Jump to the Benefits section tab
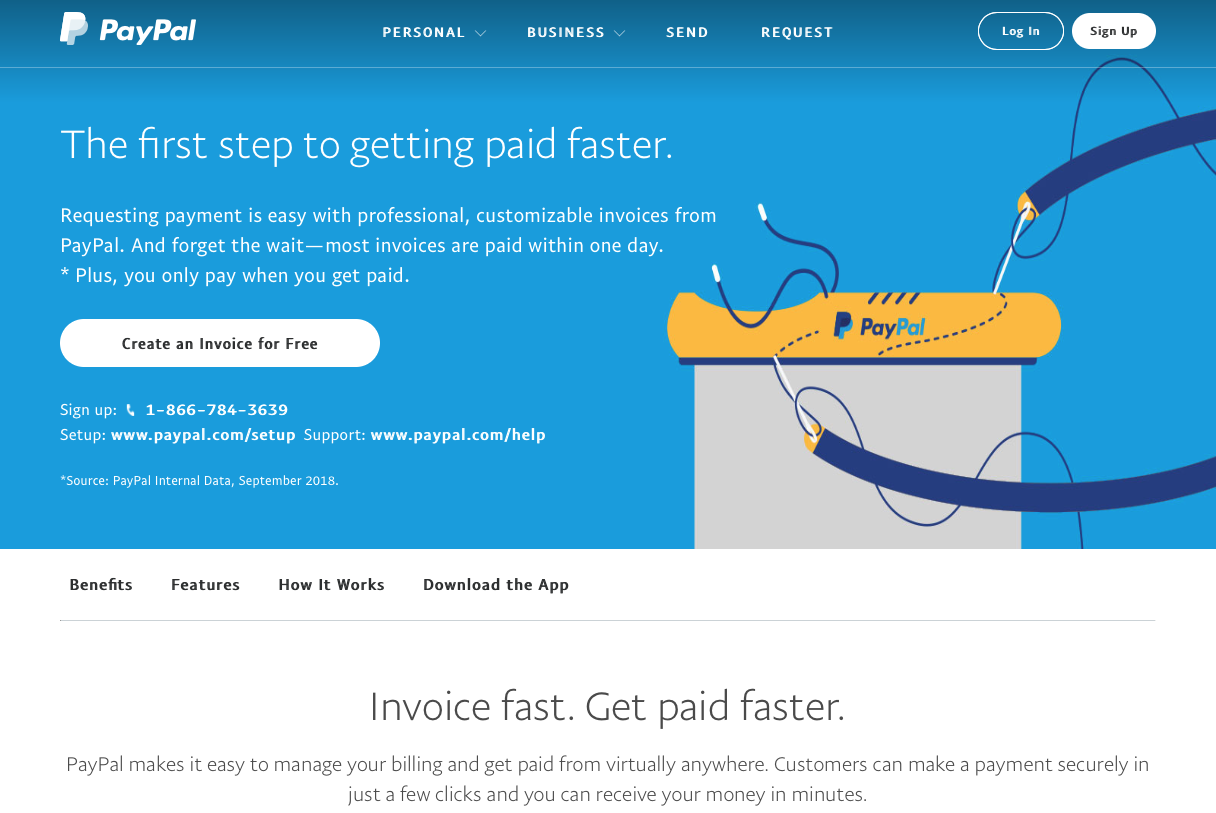 point(101,585)
